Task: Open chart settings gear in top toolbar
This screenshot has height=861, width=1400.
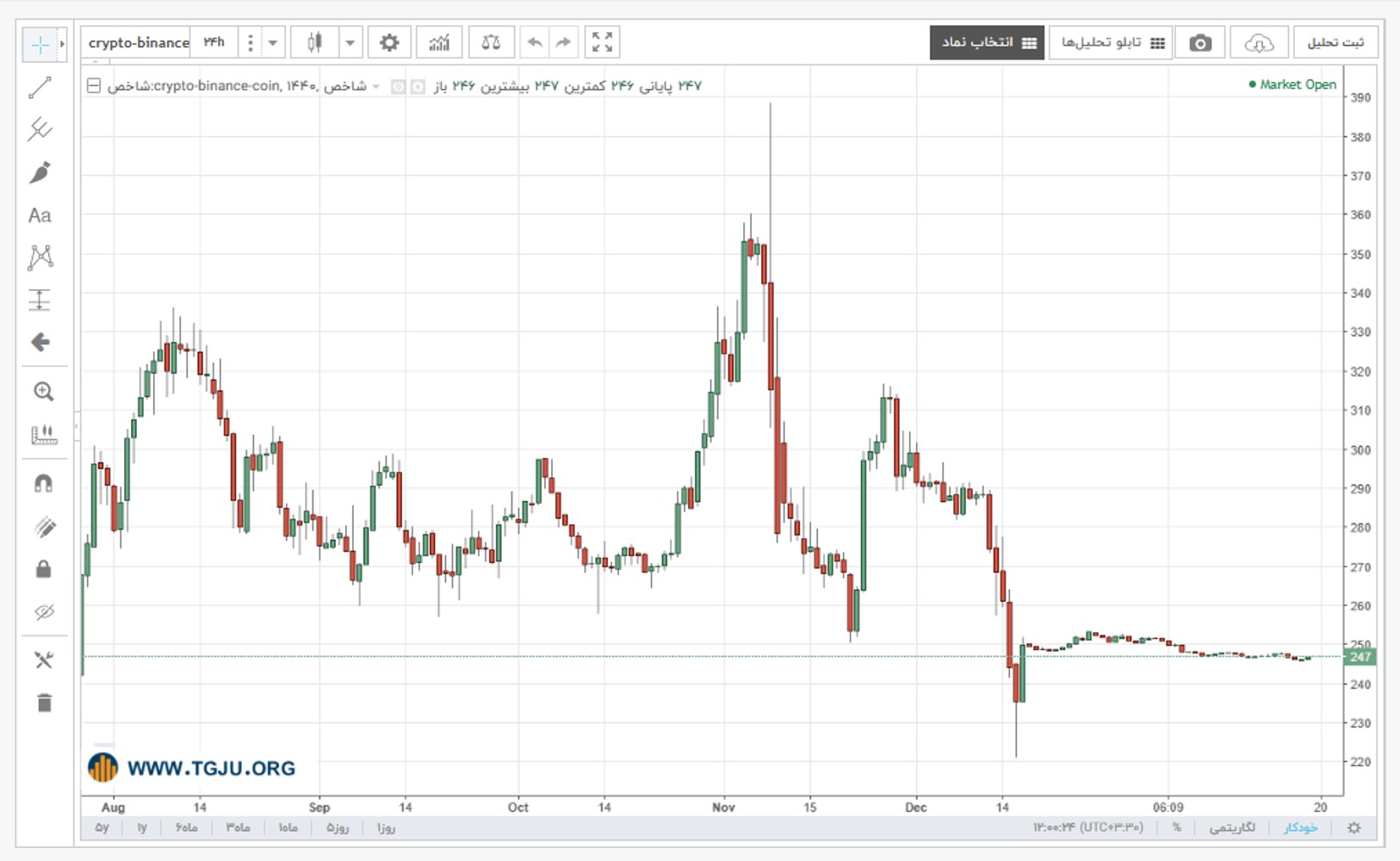Action: (x=389, y=42)
